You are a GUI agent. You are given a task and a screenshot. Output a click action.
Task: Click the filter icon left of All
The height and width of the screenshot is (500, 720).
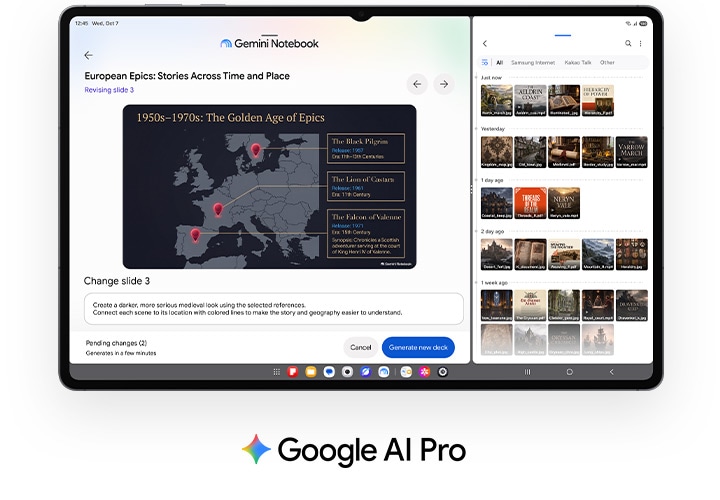(x=484, y=62)
